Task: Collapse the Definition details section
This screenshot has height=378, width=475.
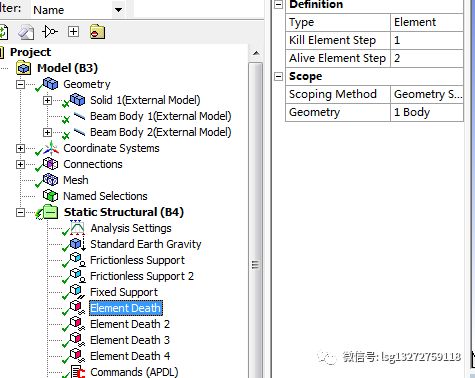Action: click(x=278, y=5)
